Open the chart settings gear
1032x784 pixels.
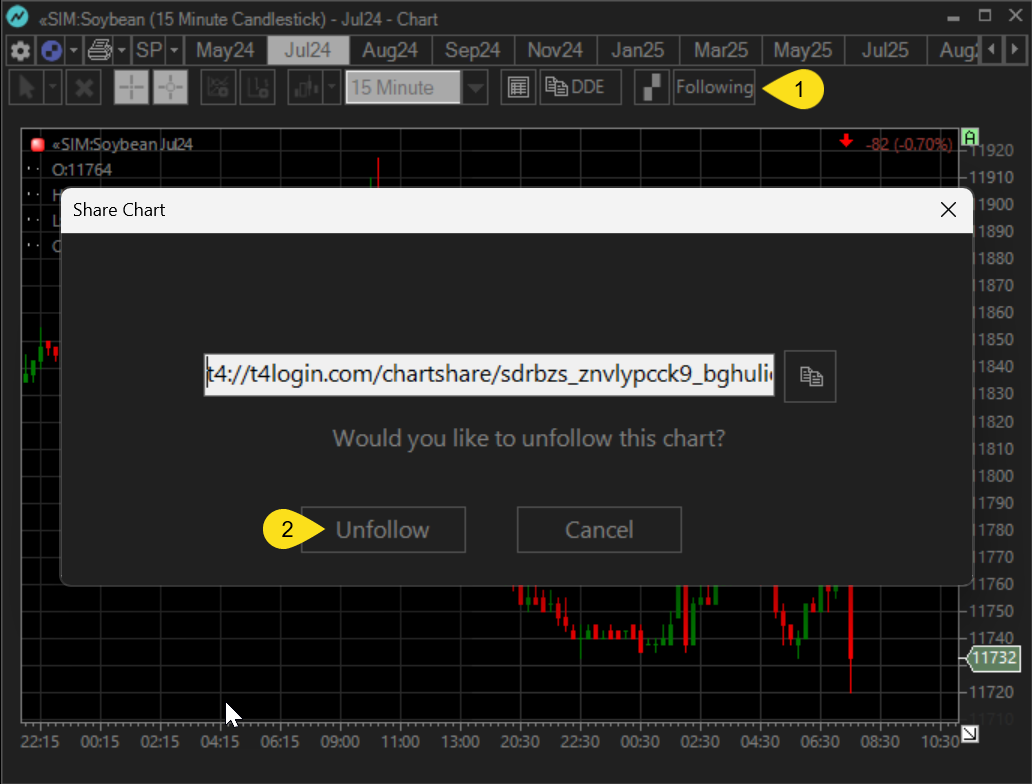click(x=19, y=50)
